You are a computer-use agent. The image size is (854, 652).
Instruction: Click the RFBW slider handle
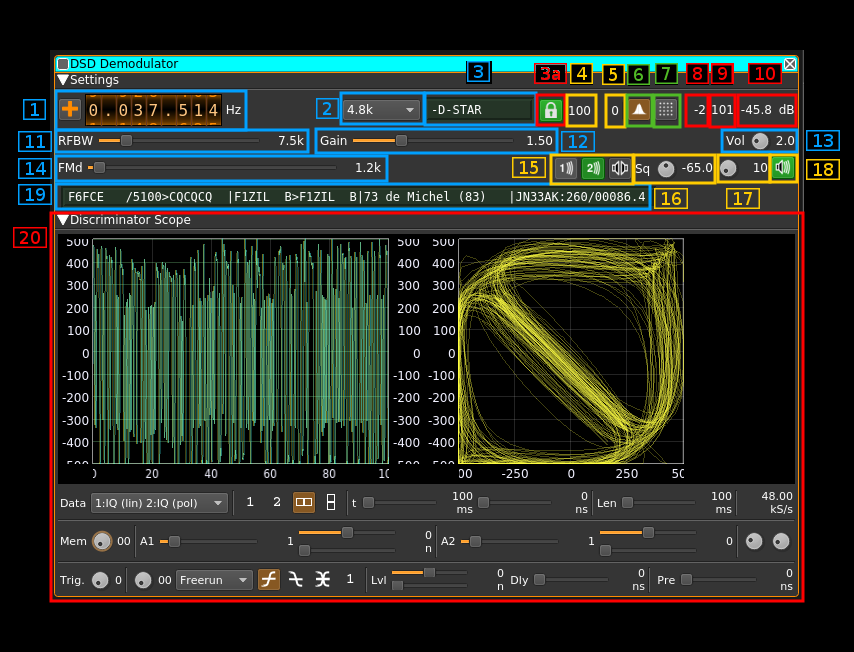click(x=126, y=141)
